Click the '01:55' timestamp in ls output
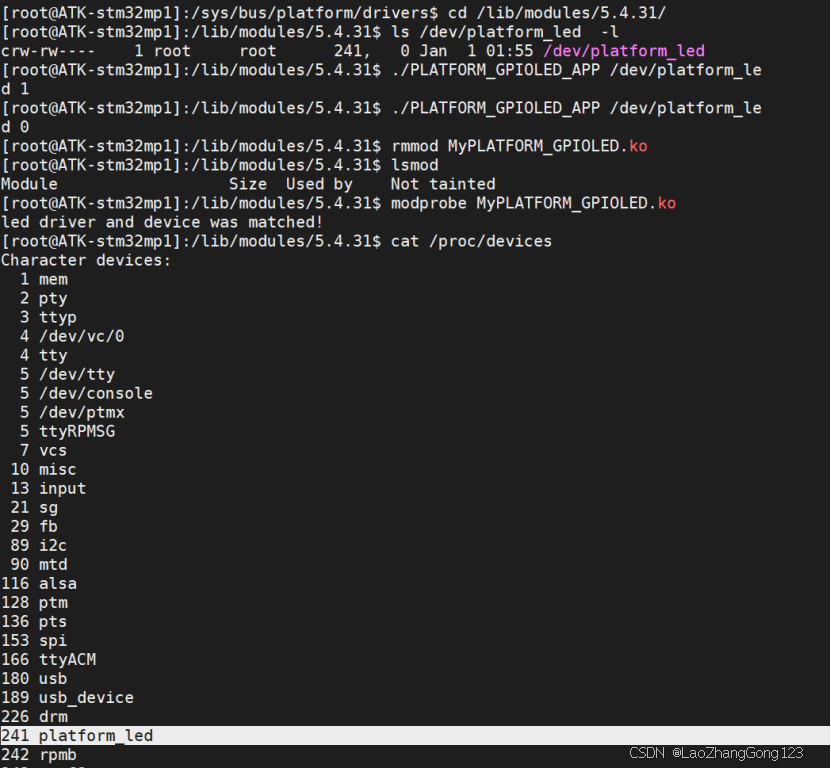Image resolution: width=831 pixels, height=769 pixels. point(509,51)
